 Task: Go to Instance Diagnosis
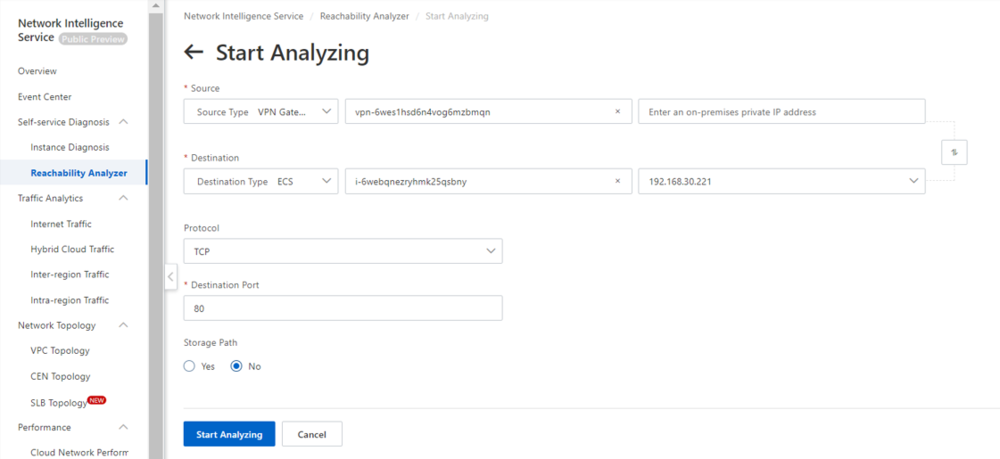(x=70, y=147)
